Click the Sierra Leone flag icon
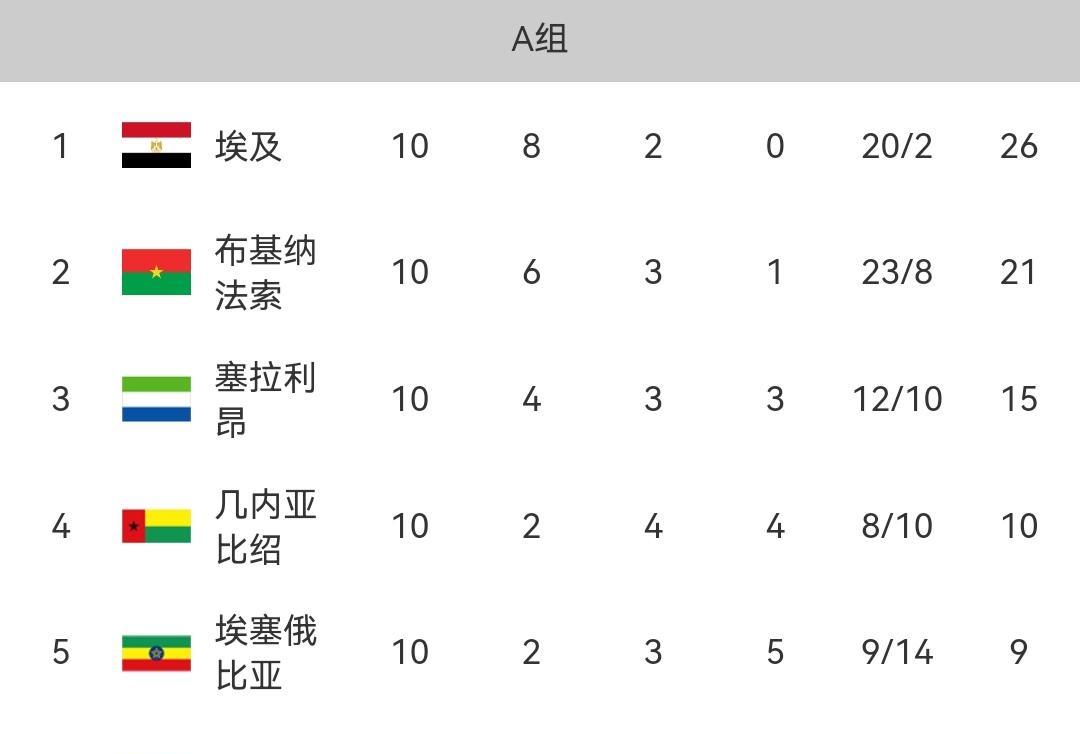 (x=156, y=399)
